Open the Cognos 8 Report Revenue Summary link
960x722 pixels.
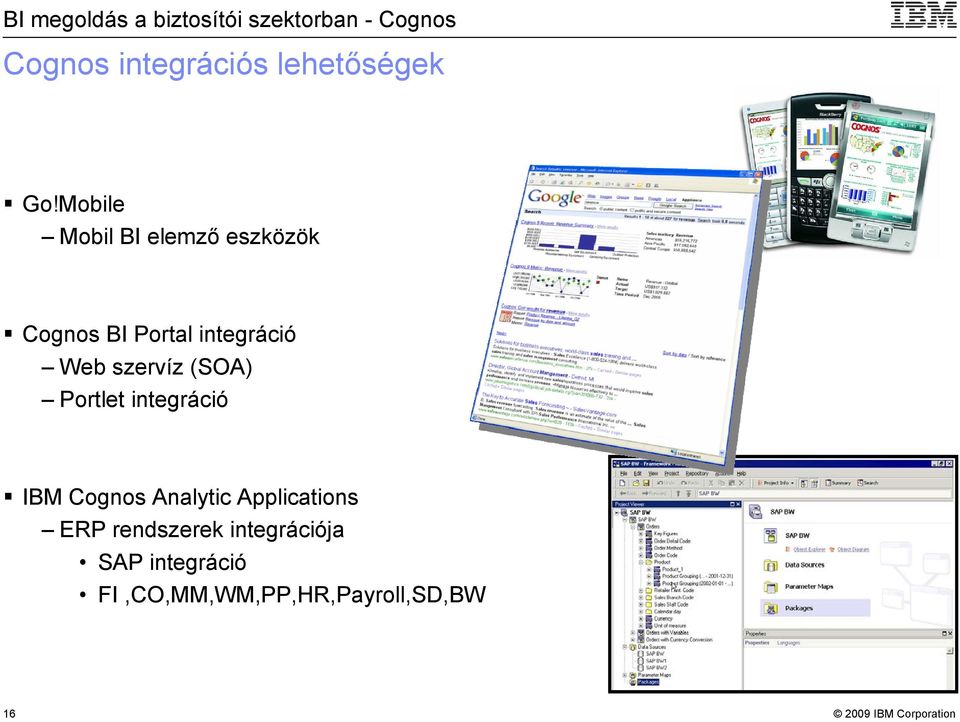click(557, 224)
